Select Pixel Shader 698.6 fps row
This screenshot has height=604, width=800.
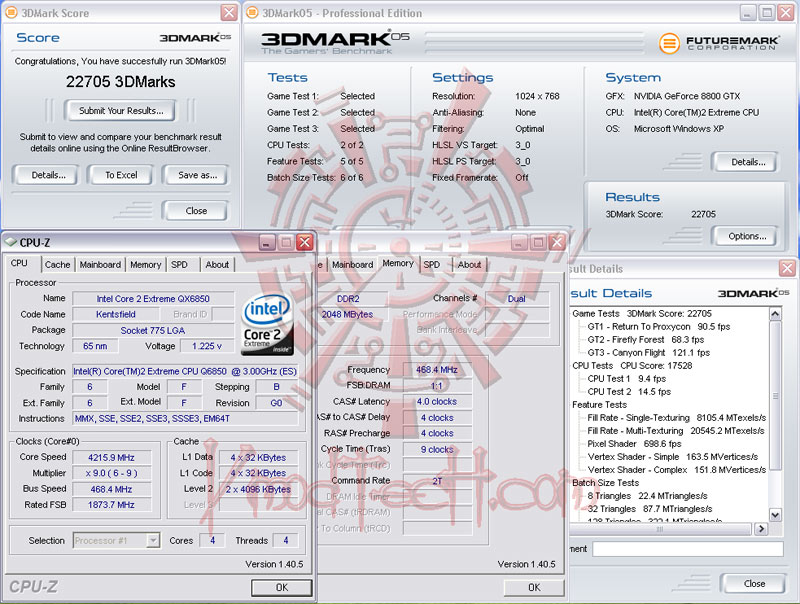pyautogui.click(x=634, y=444)
